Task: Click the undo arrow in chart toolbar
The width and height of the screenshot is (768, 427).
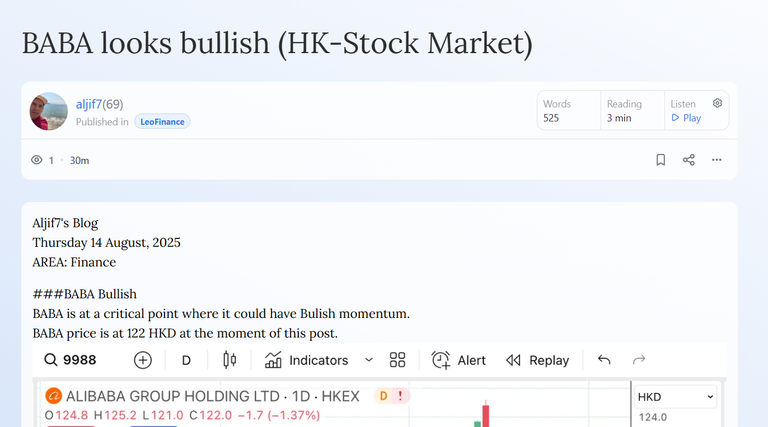Action: [604, 360]
